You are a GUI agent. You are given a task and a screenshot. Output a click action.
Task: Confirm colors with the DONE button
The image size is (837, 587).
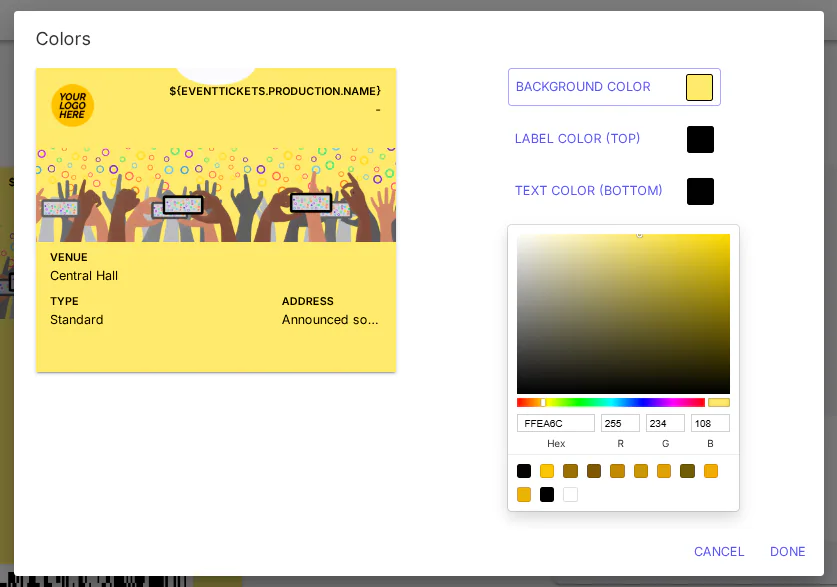pyautogui.click(x=787, y=551)
